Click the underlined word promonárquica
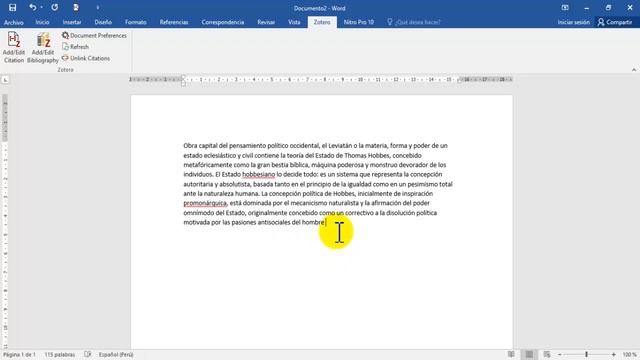 pyautogui.click(x=205, y=203)
